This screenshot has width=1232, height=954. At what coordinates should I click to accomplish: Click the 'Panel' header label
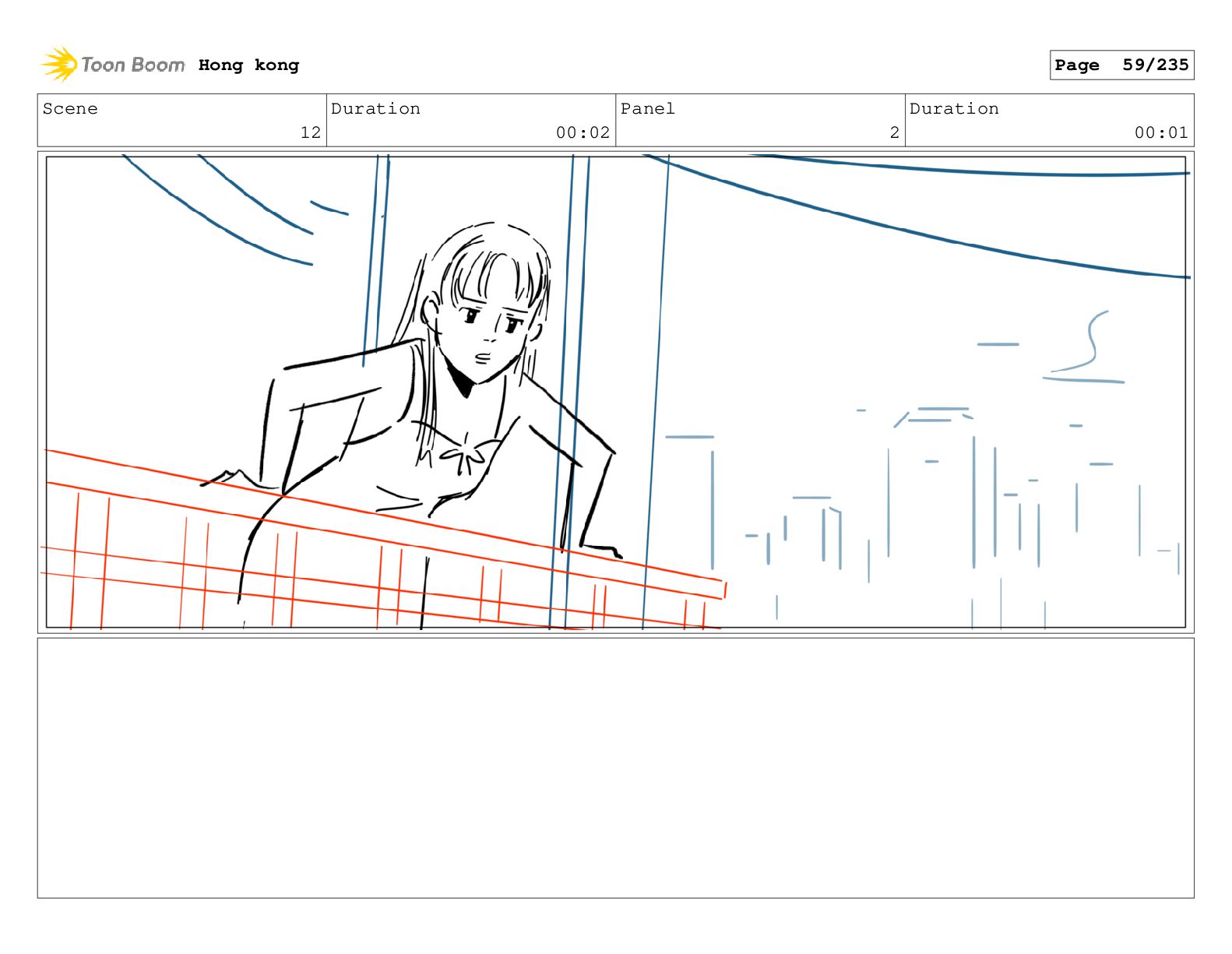(x=647, y=109)
